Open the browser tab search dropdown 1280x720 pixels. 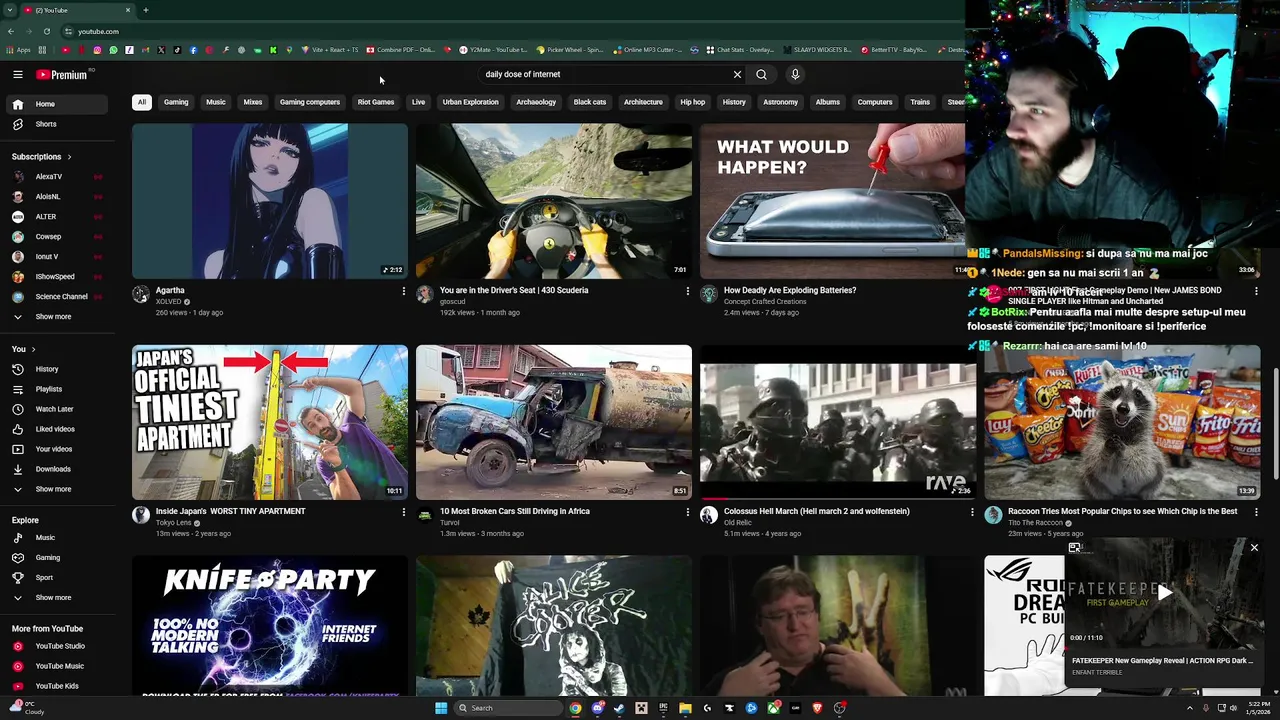click(10, 10)
